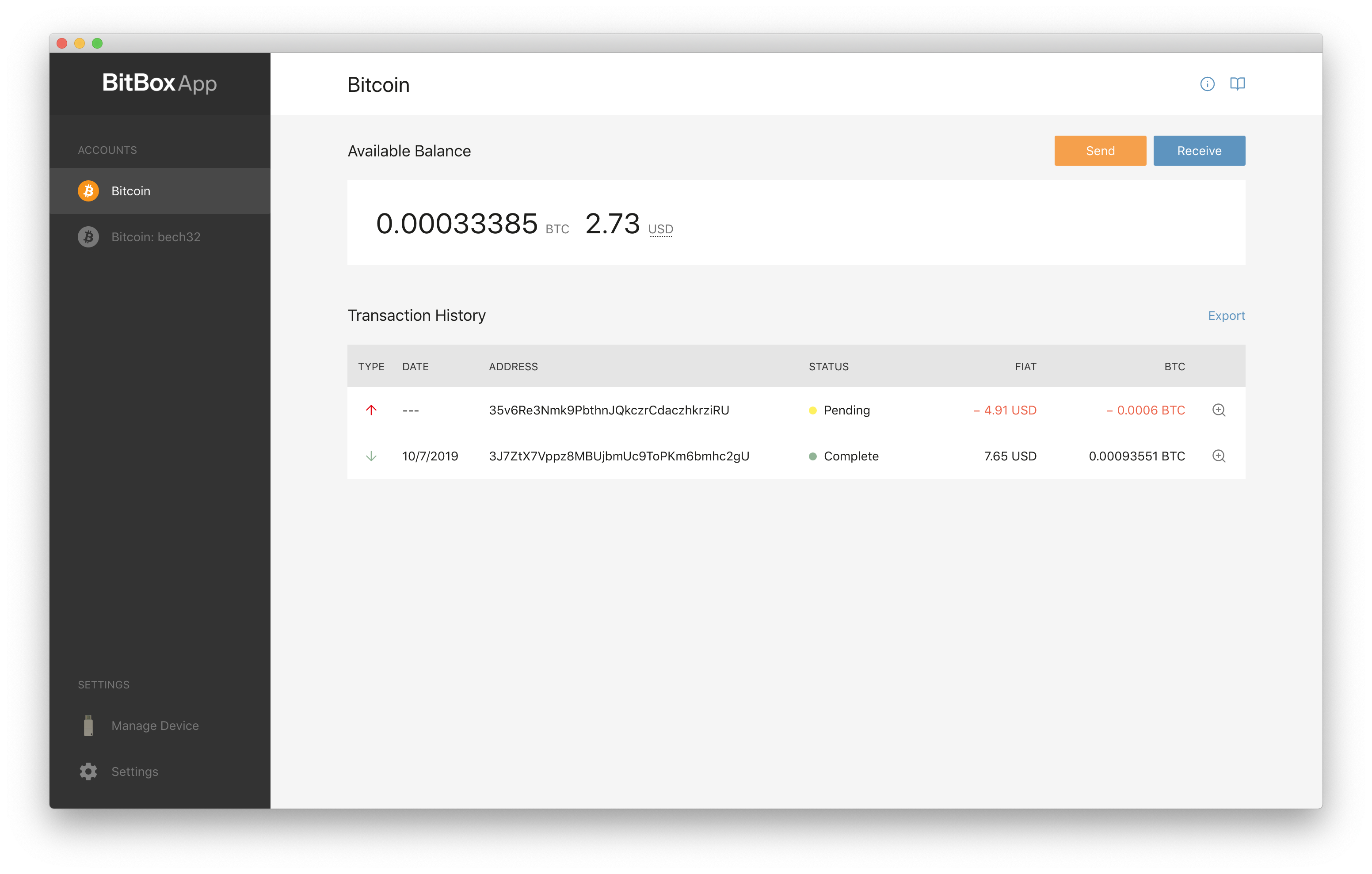Screen dimensions: 1372x874
Task: Click the Bitcoin account icon sidebar
Action: [x=90, y=190]
